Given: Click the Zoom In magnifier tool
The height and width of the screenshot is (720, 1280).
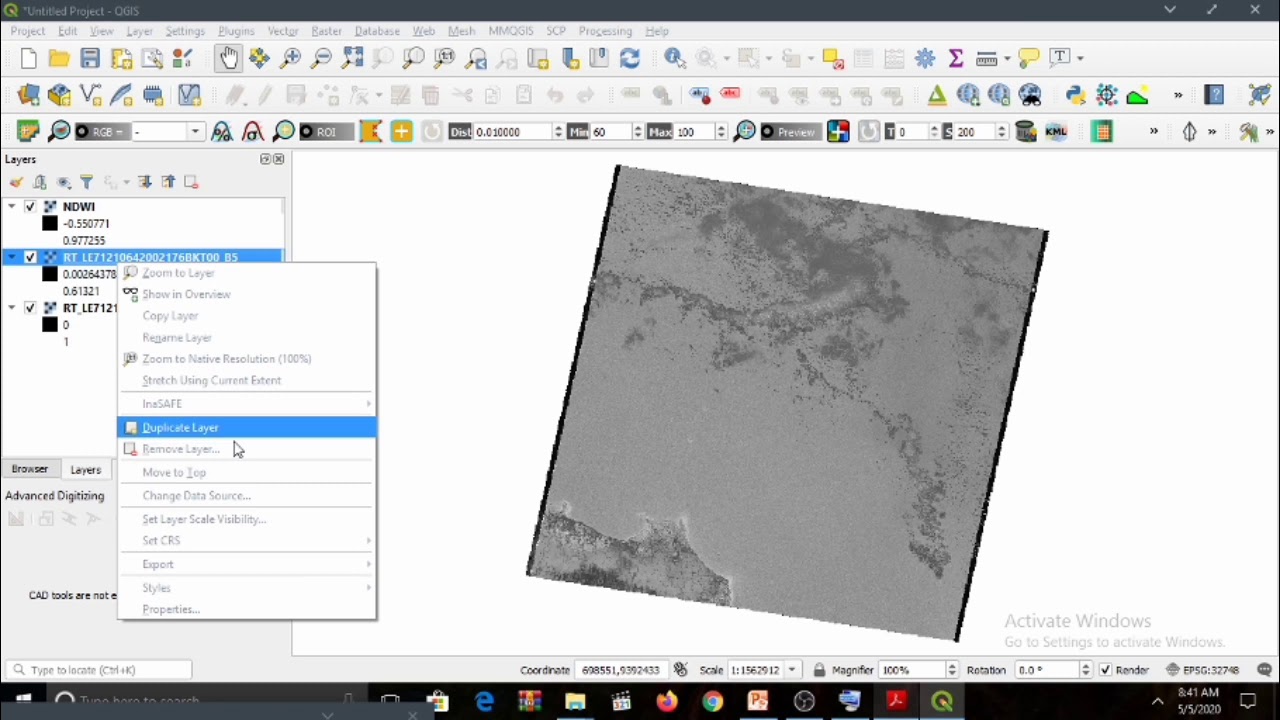Looking at the screenshot, I should (x=290, y=58).
